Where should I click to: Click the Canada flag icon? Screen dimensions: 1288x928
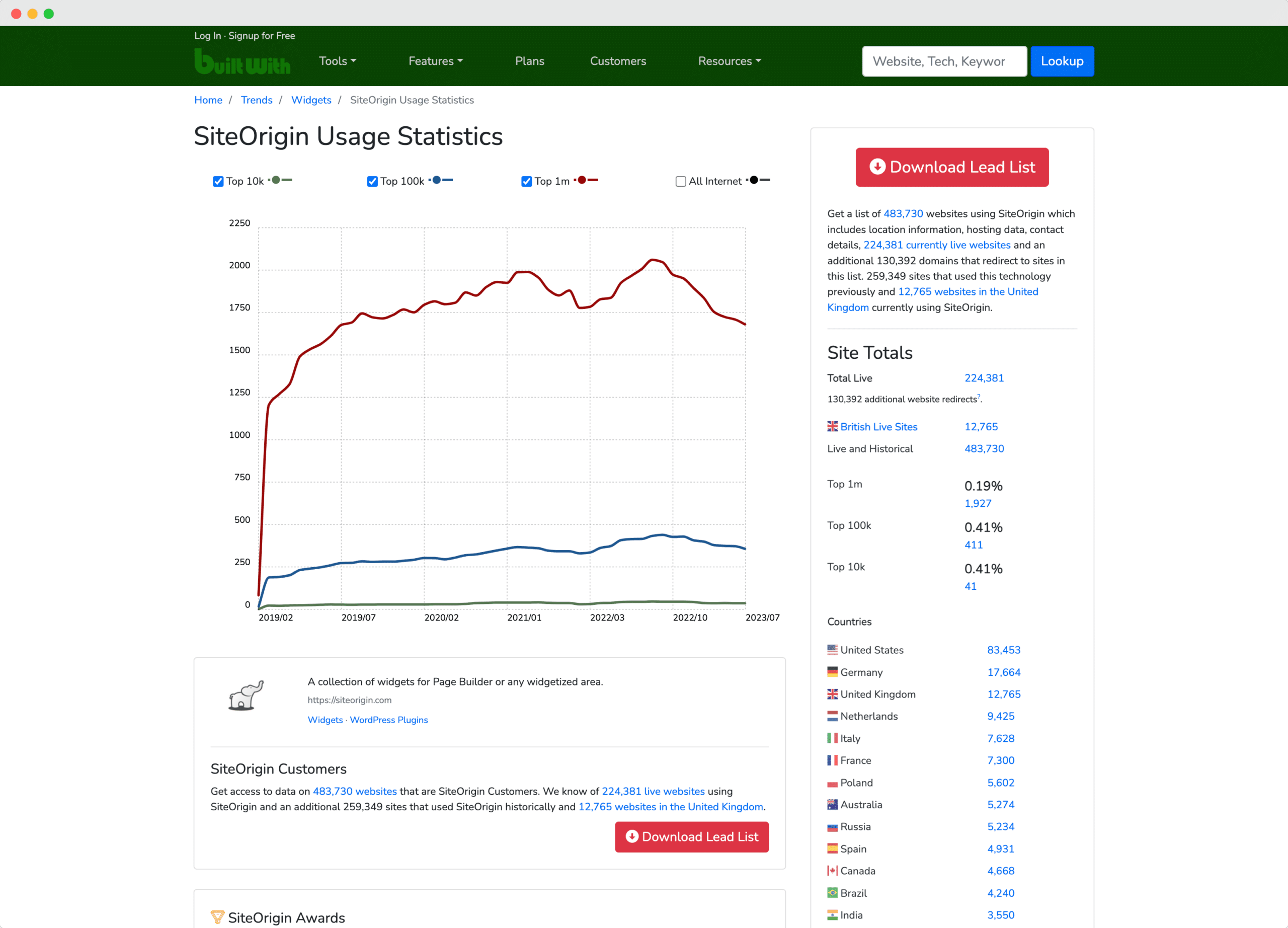click(x=832, y=871)
